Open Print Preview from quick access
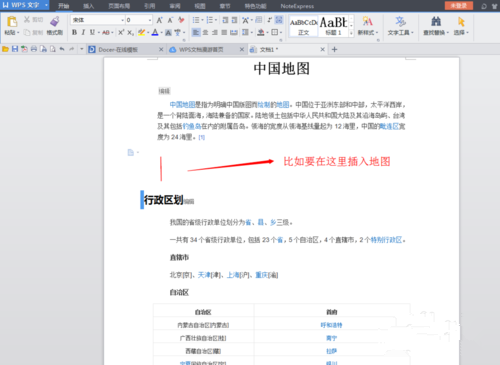This screenshot has height=365, width=500. tap(43, 49)
